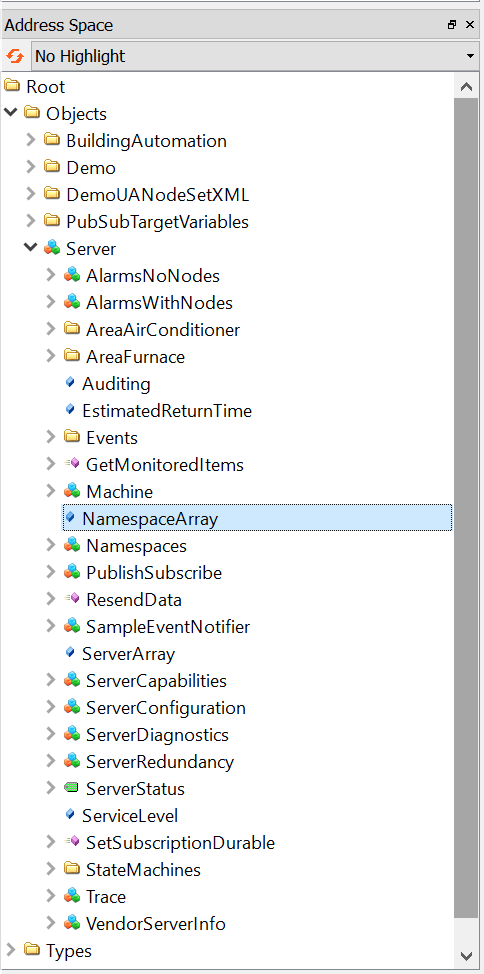Close the Address Space panel
Image resolution: width=484 pixels, height=974 pixels.
pos(470,25)
